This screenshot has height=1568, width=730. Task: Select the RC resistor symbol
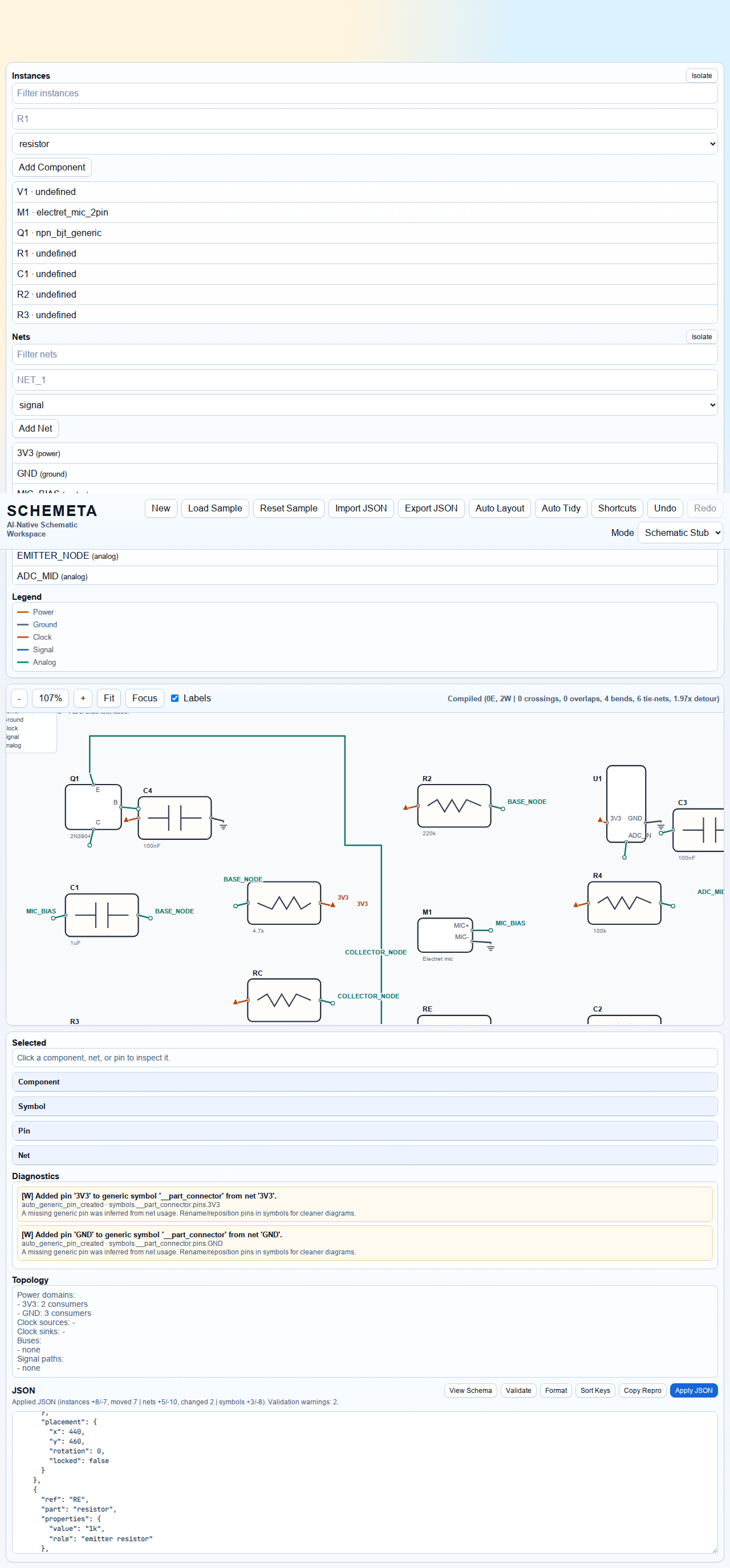(x=283, y=1000)
